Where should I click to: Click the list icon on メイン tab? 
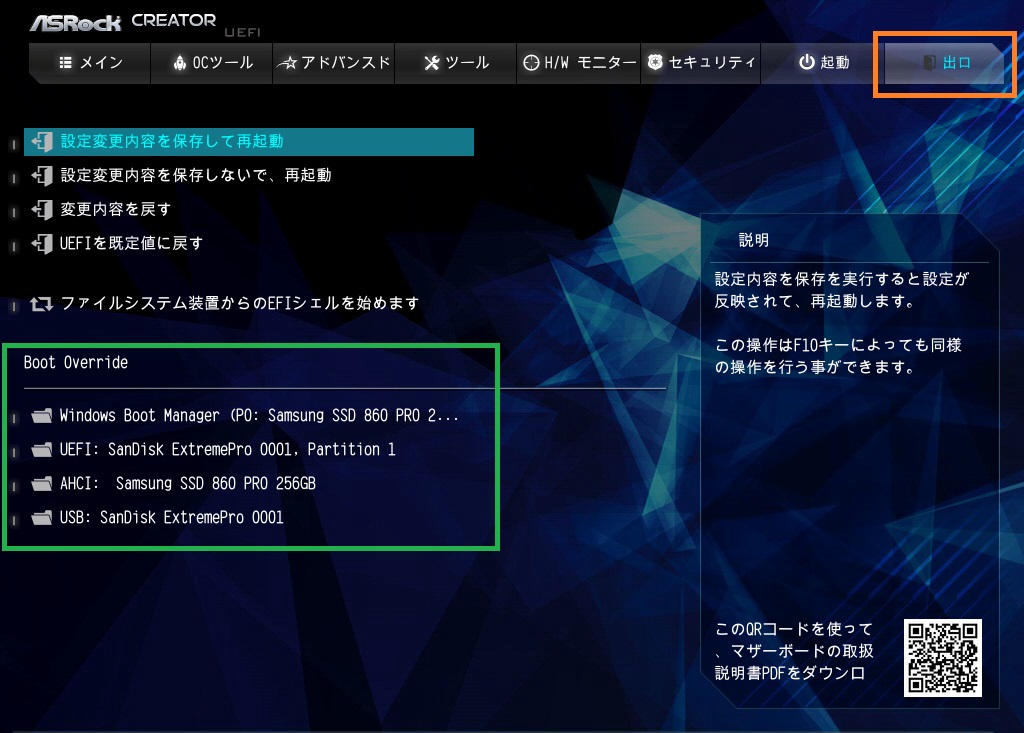click(65, 63)
